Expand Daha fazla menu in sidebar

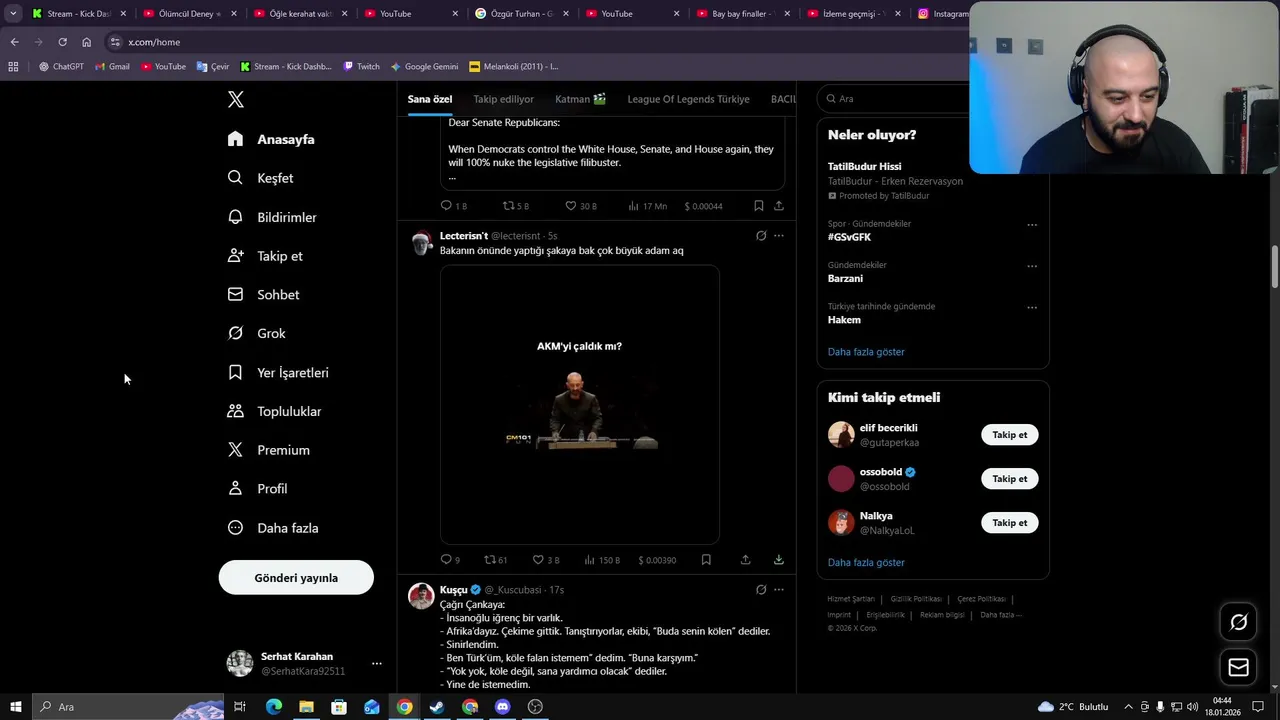[272, 528]
